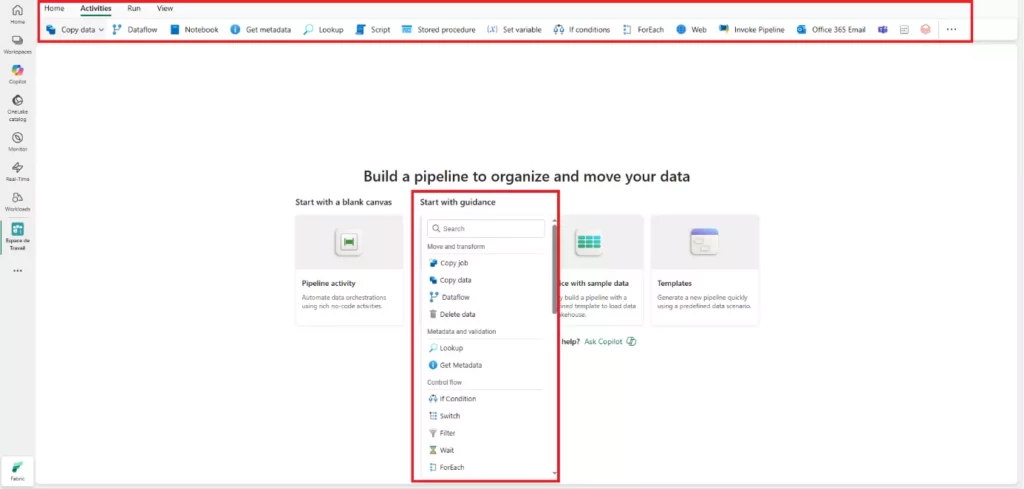
Task: Open the Copy data dropdown arrow
Action: (101, 30)
